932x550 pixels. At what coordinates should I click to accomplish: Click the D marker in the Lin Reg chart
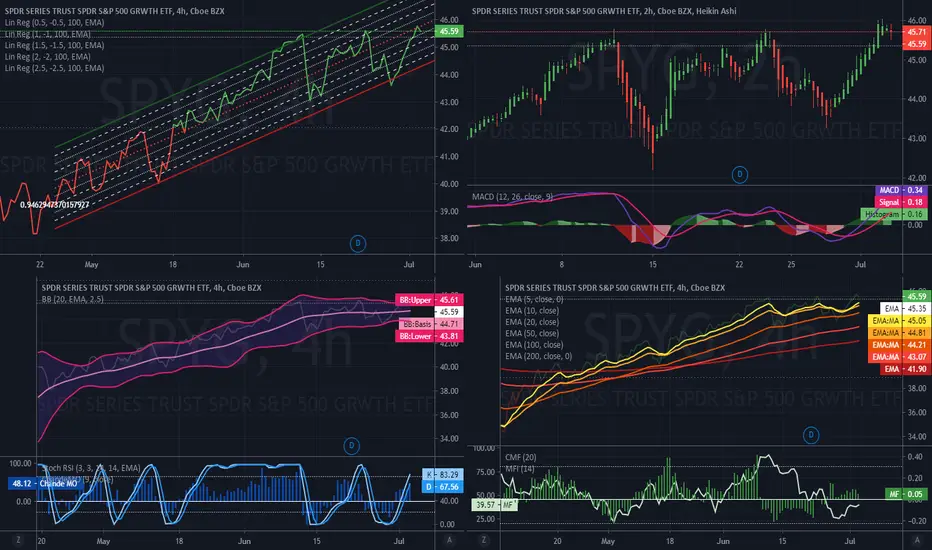358,243
